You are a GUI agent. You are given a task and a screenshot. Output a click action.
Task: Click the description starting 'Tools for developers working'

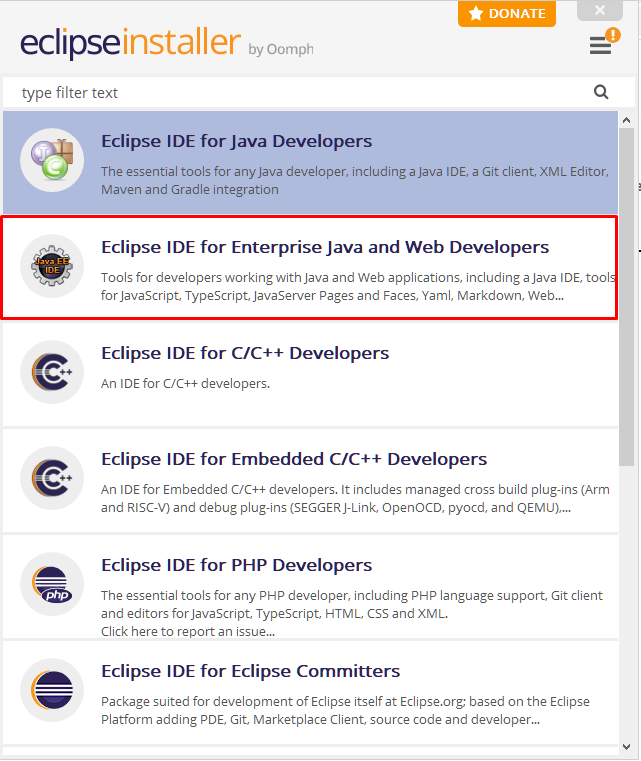click(358, 286)
